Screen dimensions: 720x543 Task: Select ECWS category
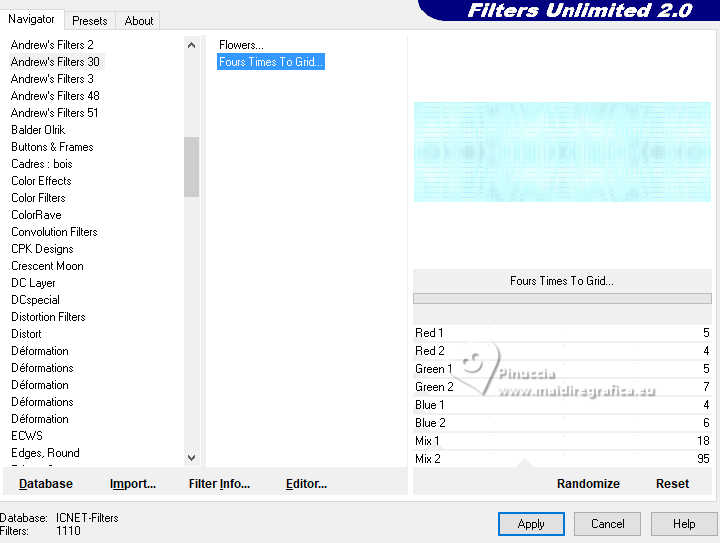(x=27, y=436)
